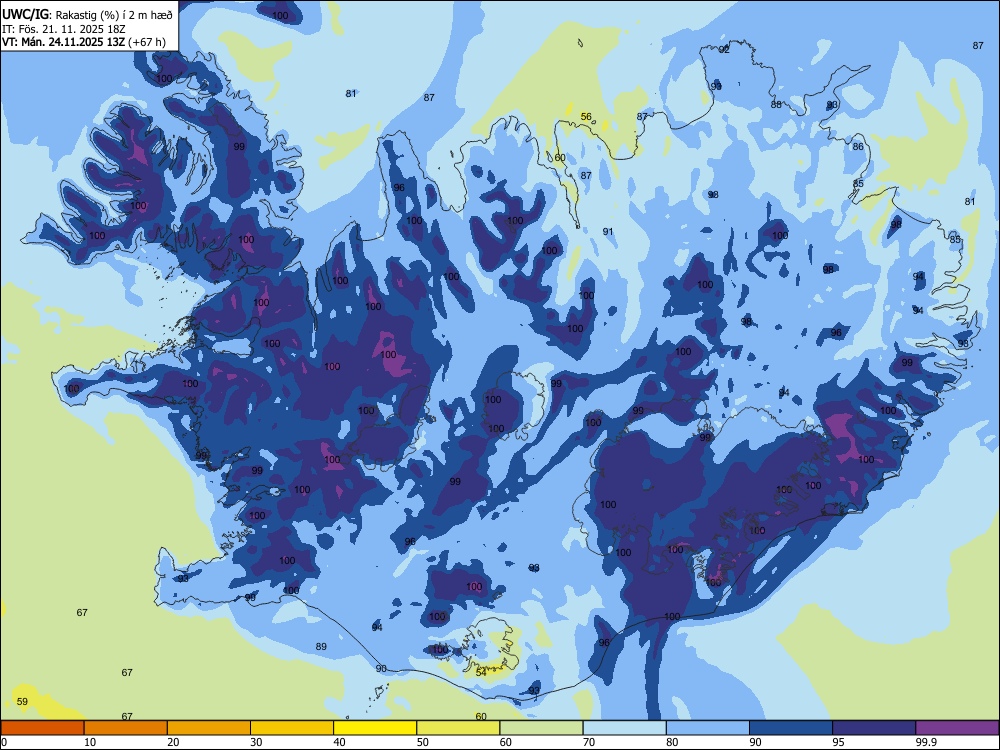Click the legend tick label '50'
The width and height of the screenshot is (1000, 750).
point(423,742)
